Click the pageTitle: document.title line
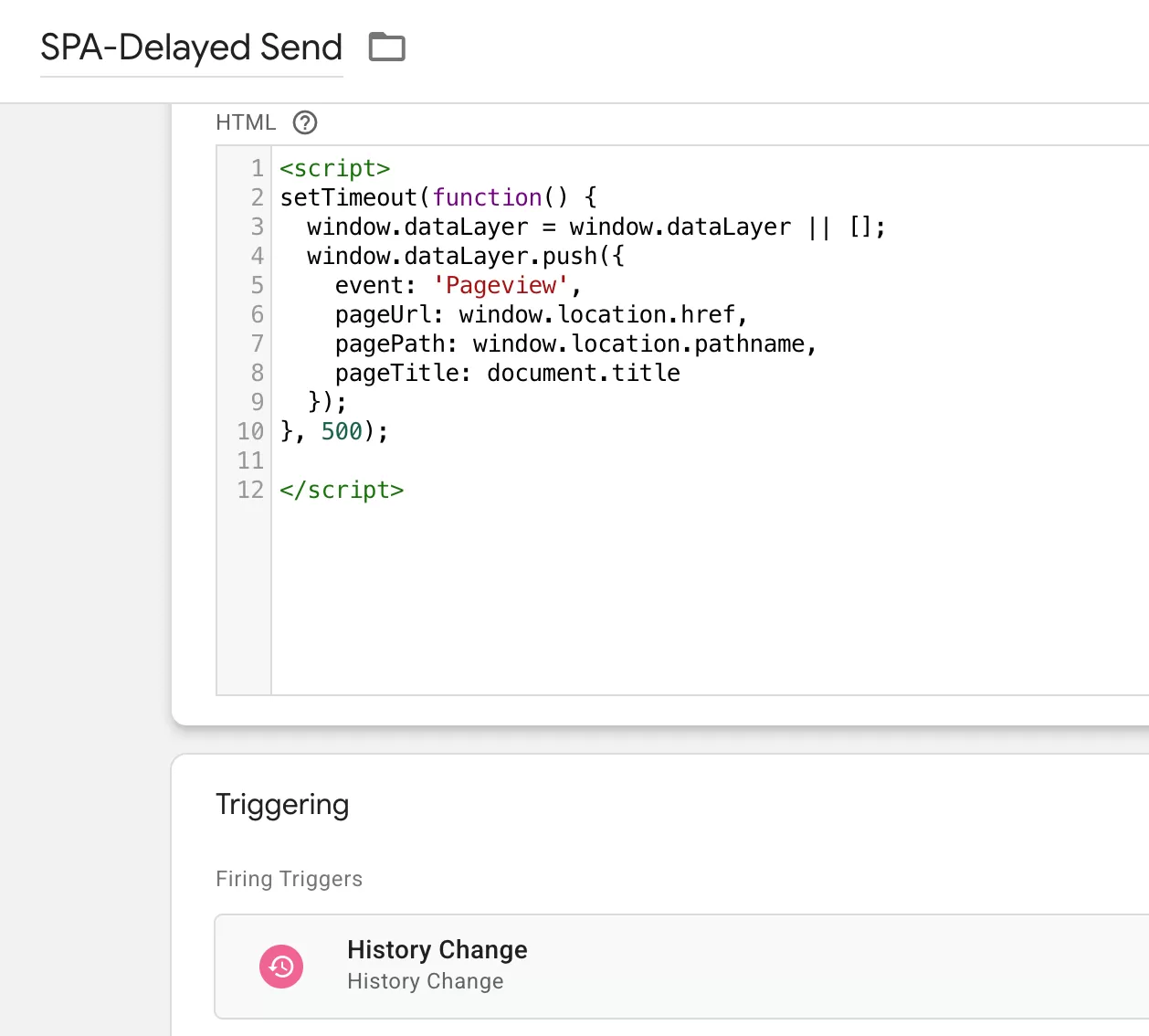1149x1036 pixels. [x=508, y=373]
